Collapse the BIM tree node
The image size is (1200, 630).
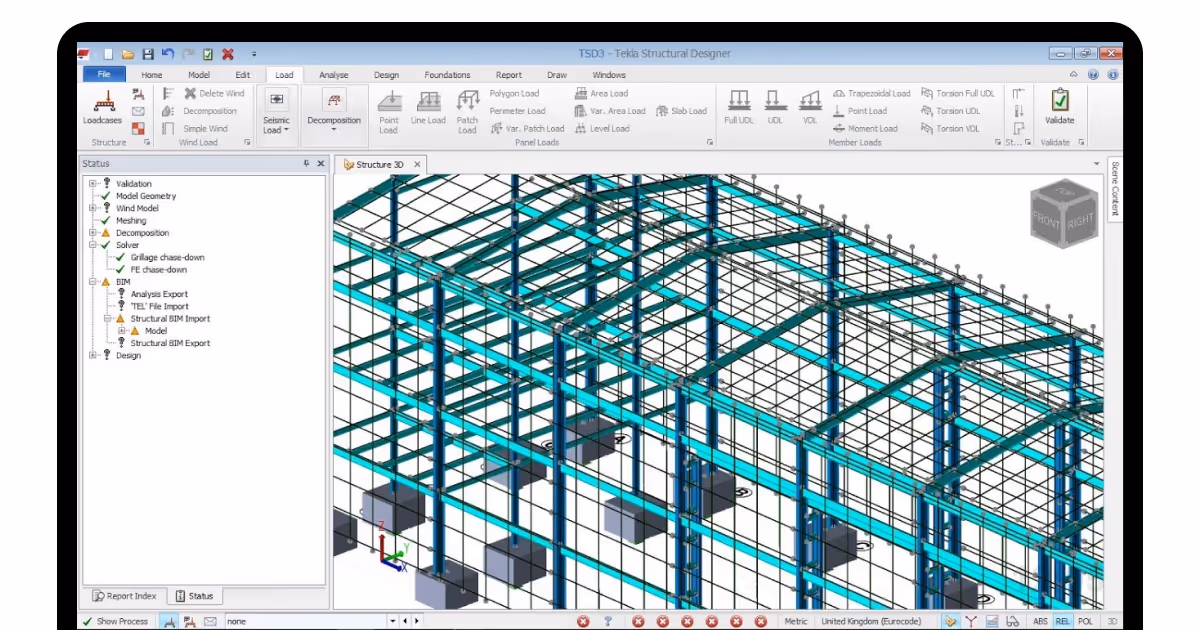(x=92, y=282)
